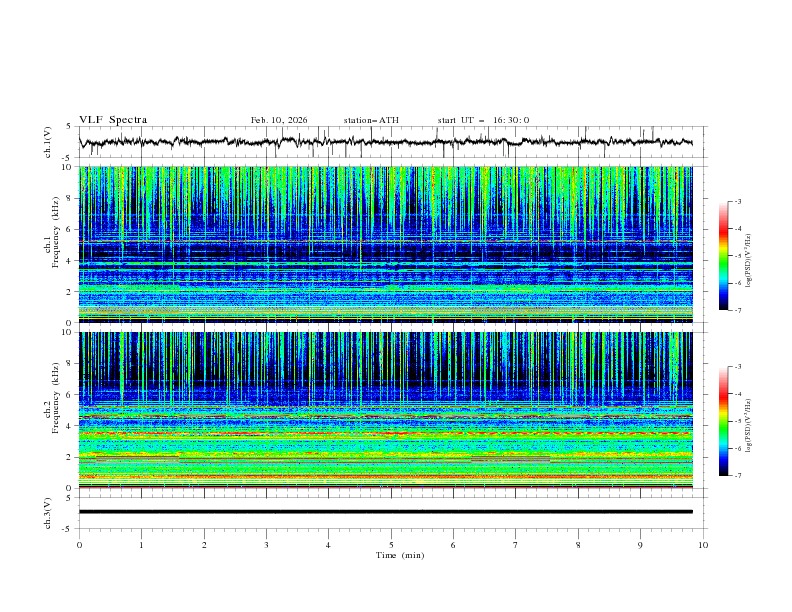
Task: Click time axis tick label '10'
Action: (x=703, y=545)
